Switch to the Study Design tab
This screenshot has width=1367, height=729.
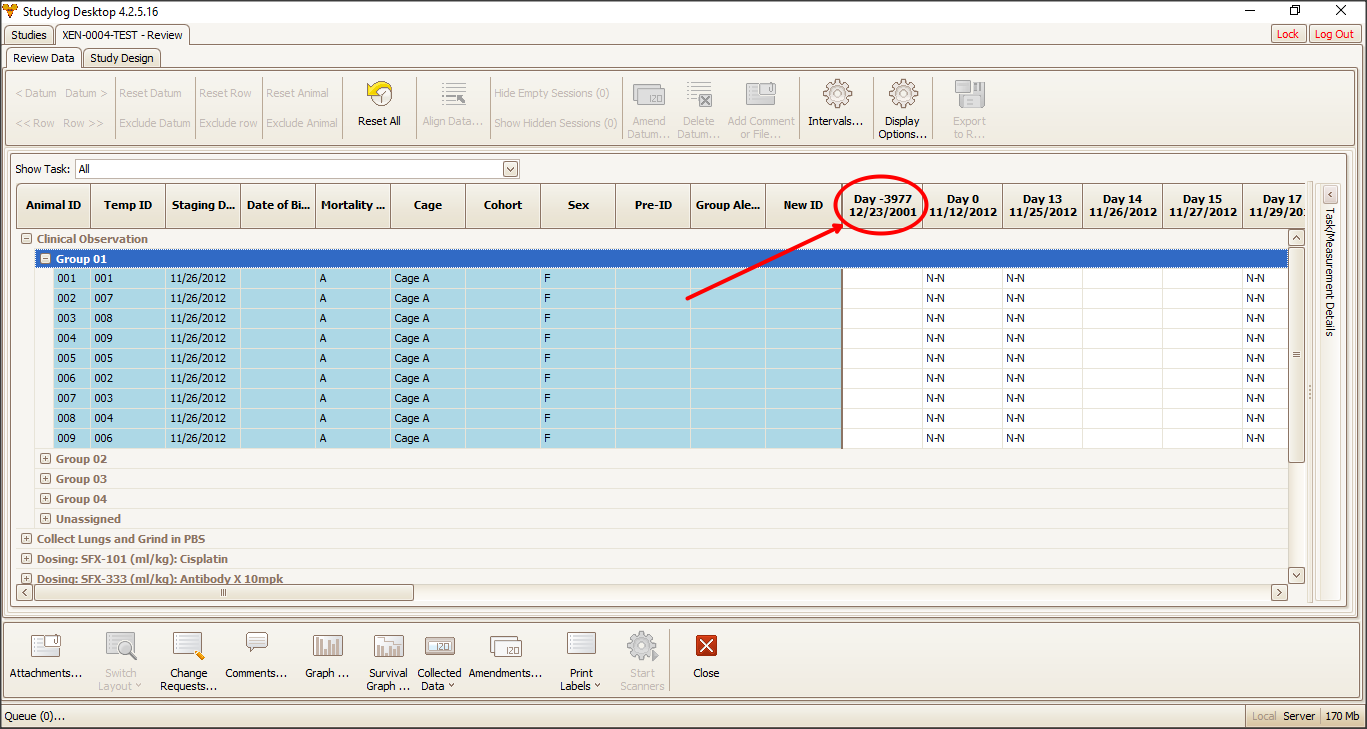pos(122,58)
